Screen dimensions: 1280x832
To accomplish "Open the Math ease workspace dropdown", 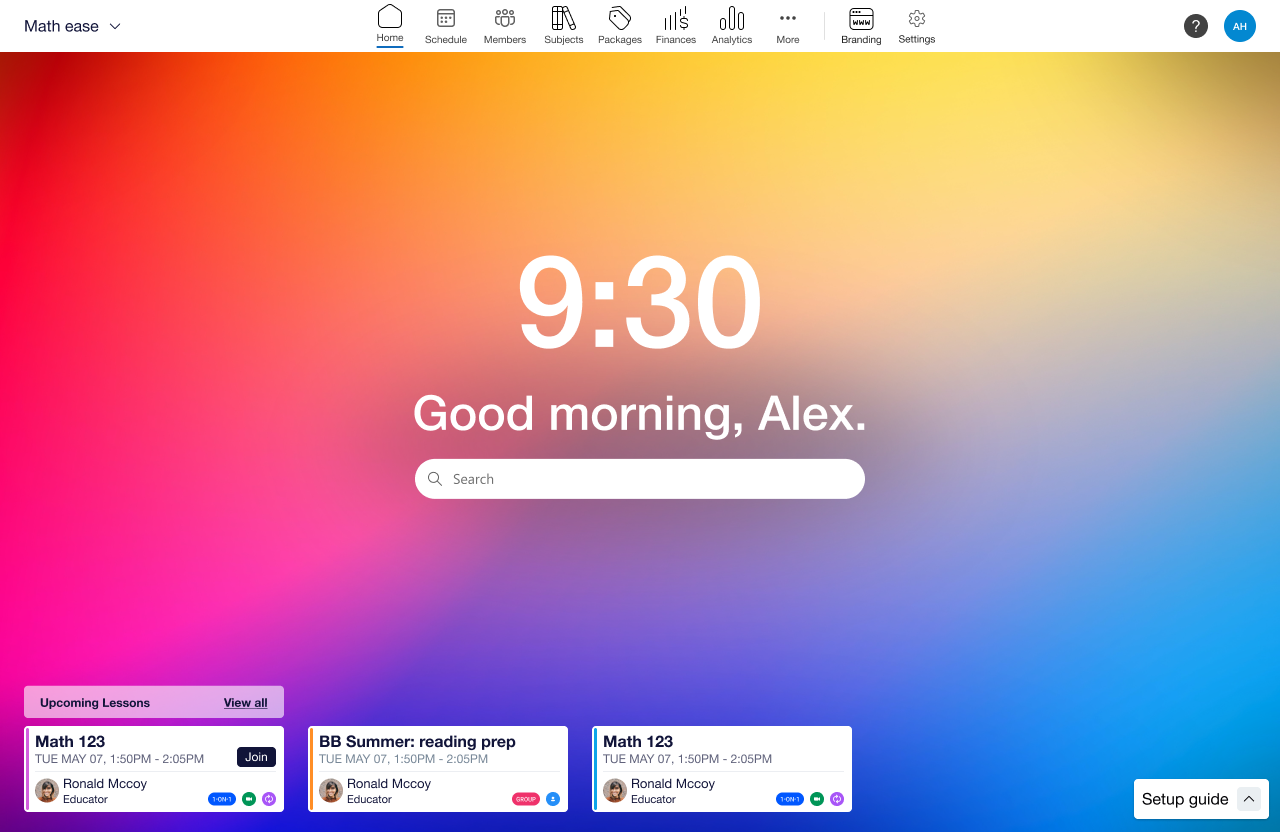I will [72, 26].
